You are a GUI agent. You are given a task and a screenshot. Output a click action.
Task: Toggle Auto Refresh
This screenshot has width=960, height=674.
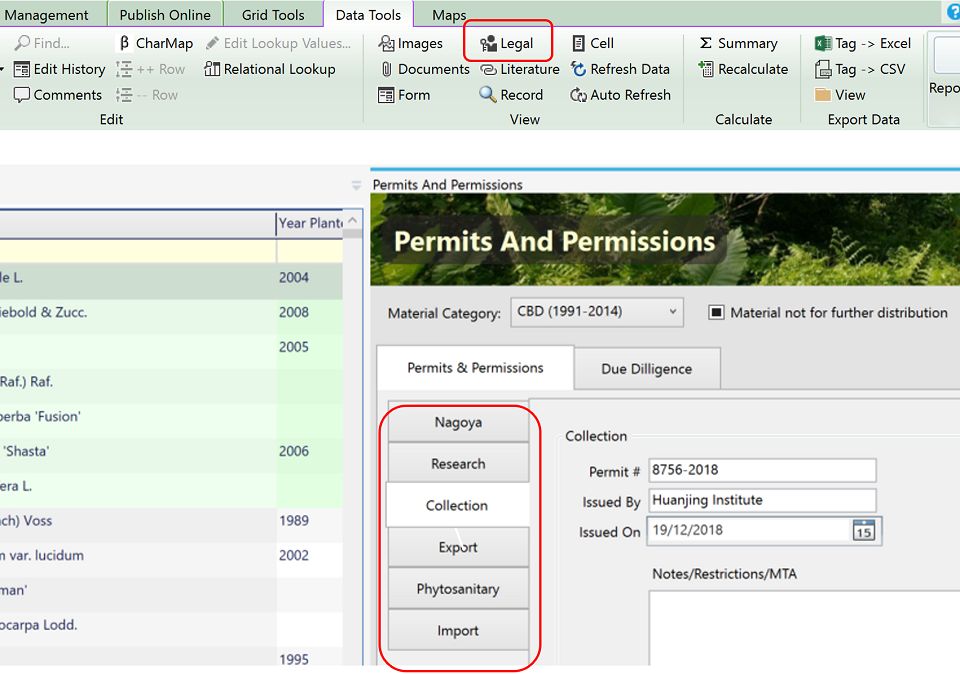pos(620,95)
